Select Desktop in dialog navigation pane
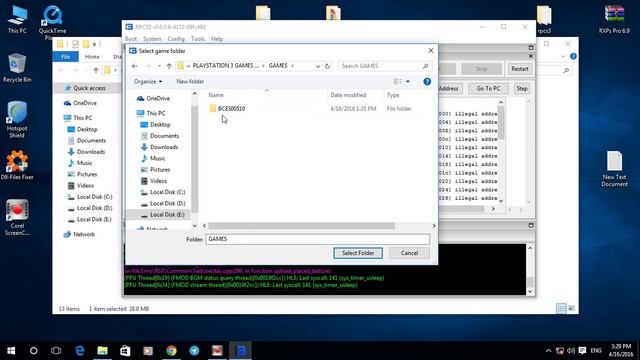 tap(160, 124)
